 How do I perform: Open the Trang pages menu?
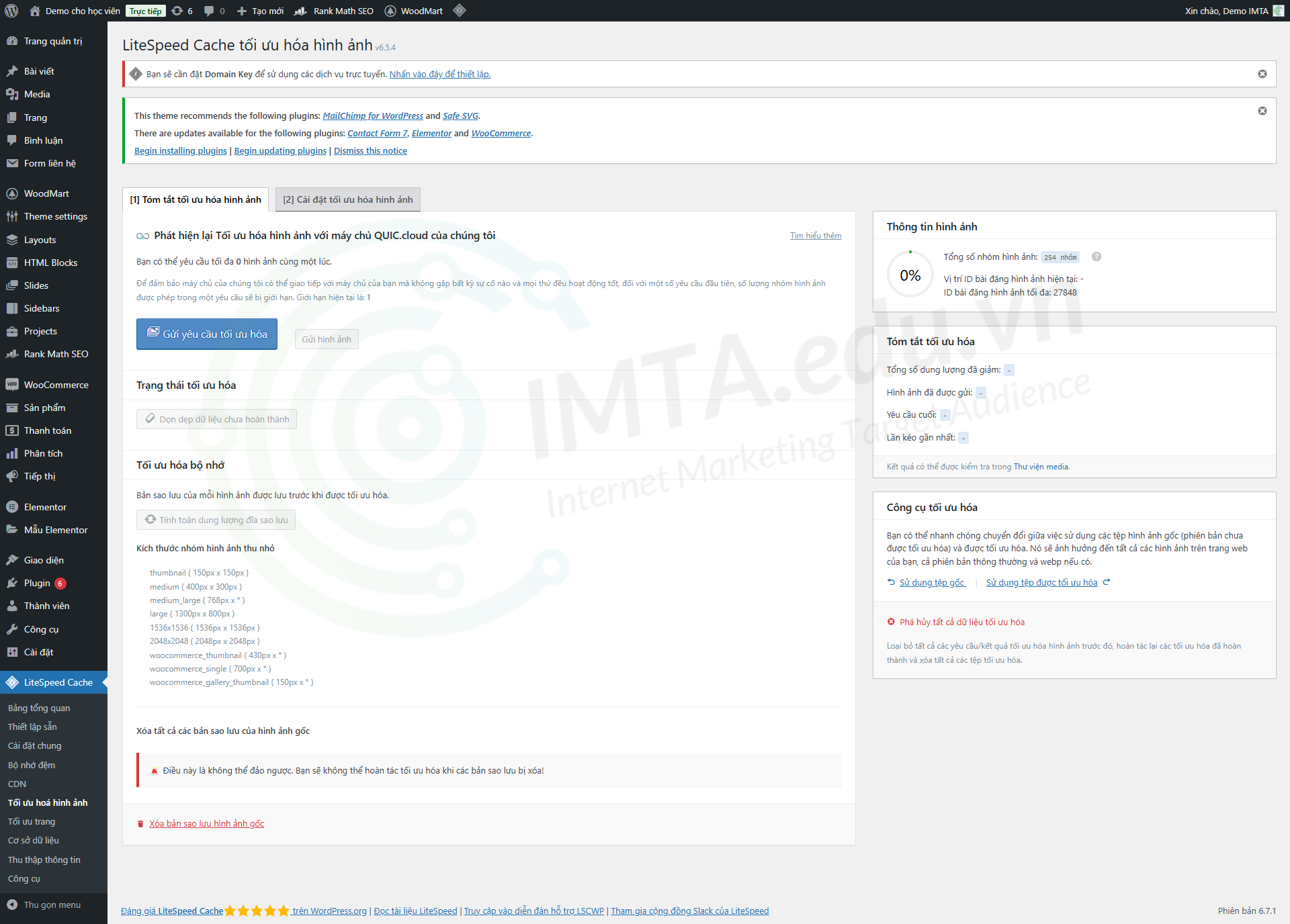click(x=54, y=118)
